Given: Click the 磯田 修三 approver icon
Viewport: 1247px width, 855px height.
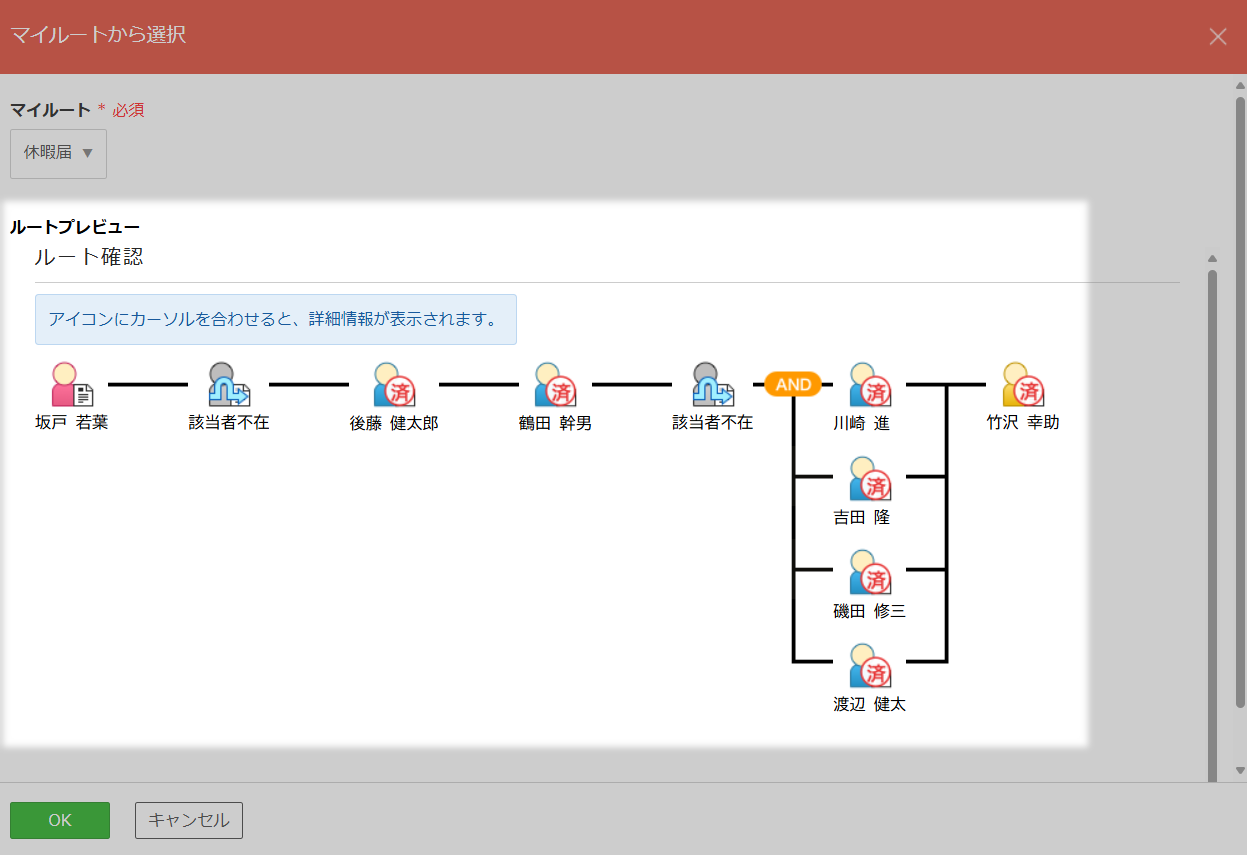Looking at the screenshot, I should (x=869, y=572).
